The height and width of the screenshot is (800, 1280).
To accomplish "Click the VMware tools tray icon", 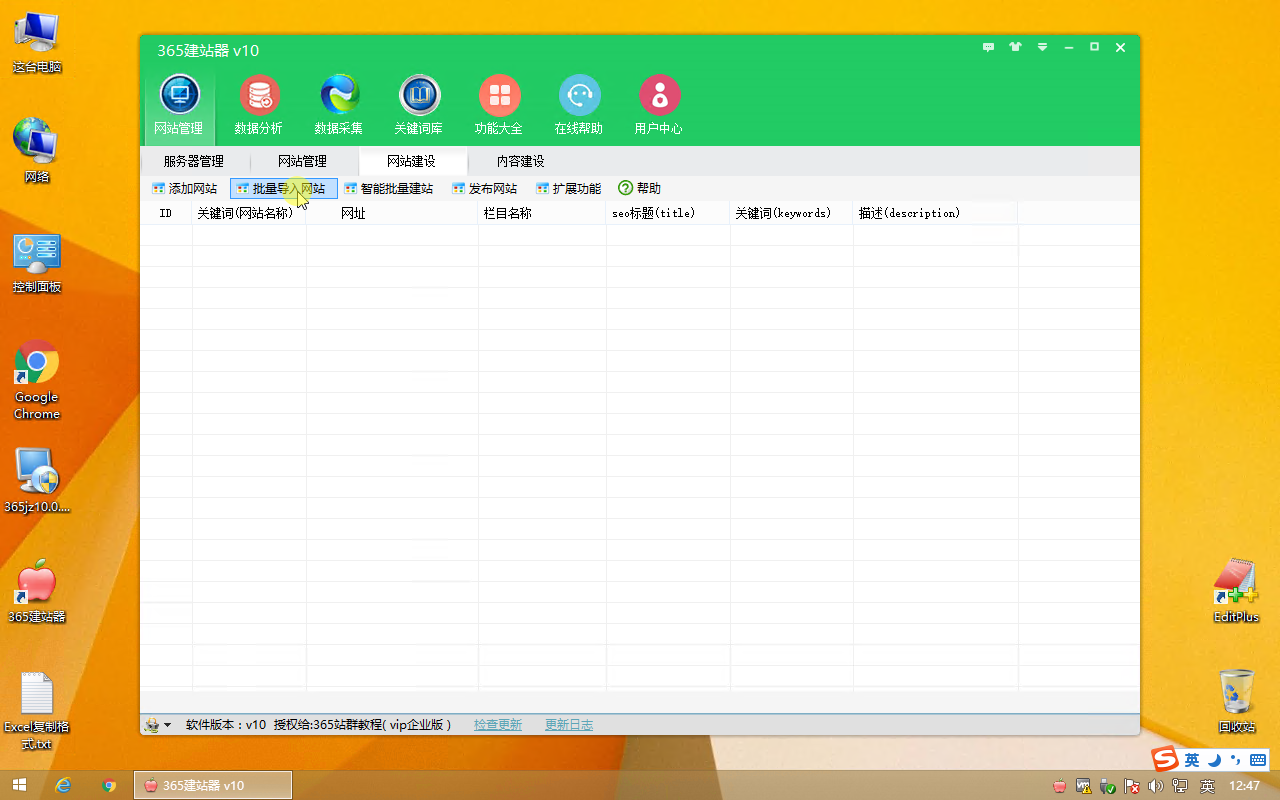I will 1084,786.
